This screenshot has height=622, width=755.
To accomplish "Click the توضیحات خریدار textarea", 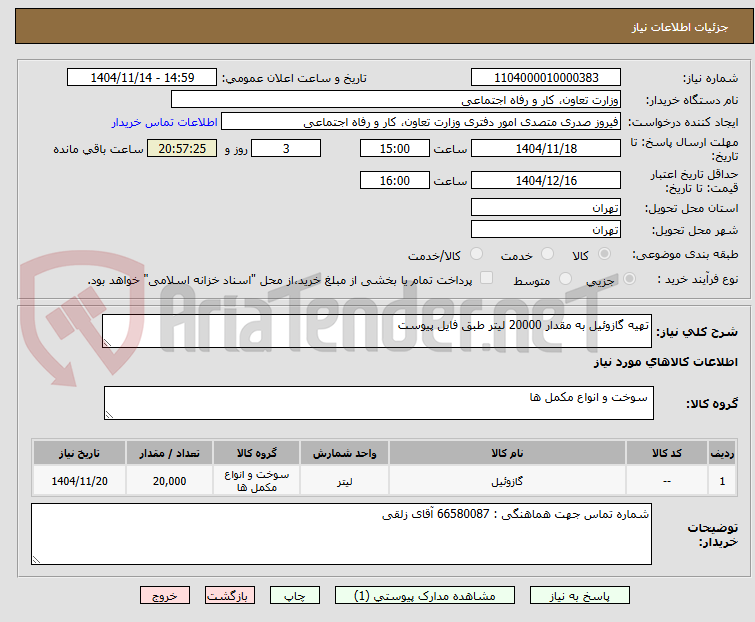I will [x=341, y=534].
